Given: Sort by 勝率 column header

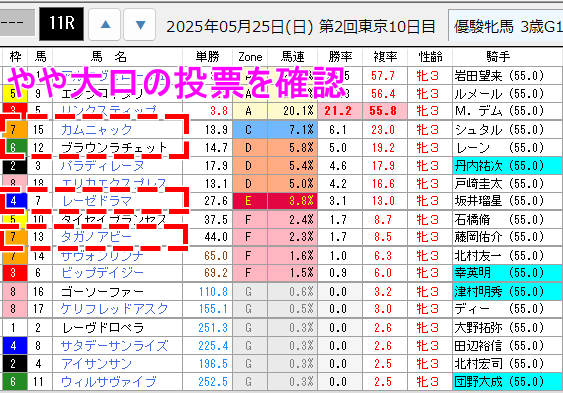Looking at the screenshot, I should click(340, 57).
